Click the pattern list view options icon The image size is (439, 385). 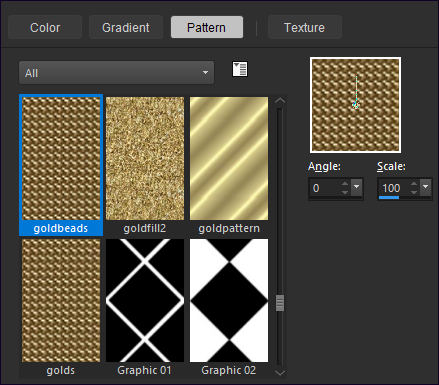point(240,69)
